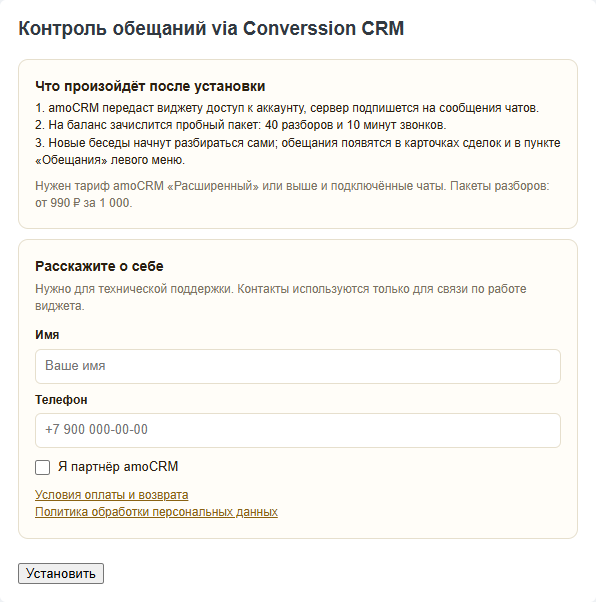Click the "Ваше имя" name input field
Screen dimensions: 596x602
(298, 366)
